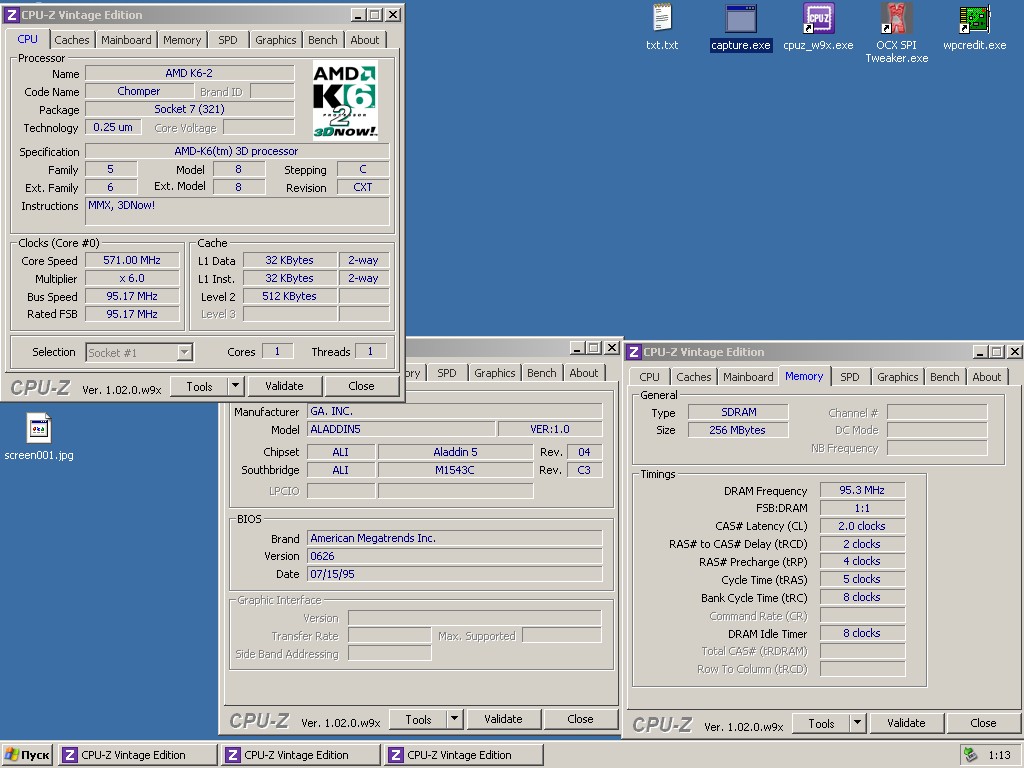Viewport: 1024px width, 768px height.
Task: Click Close button in CPU window
Action: [x=361, y=386]
